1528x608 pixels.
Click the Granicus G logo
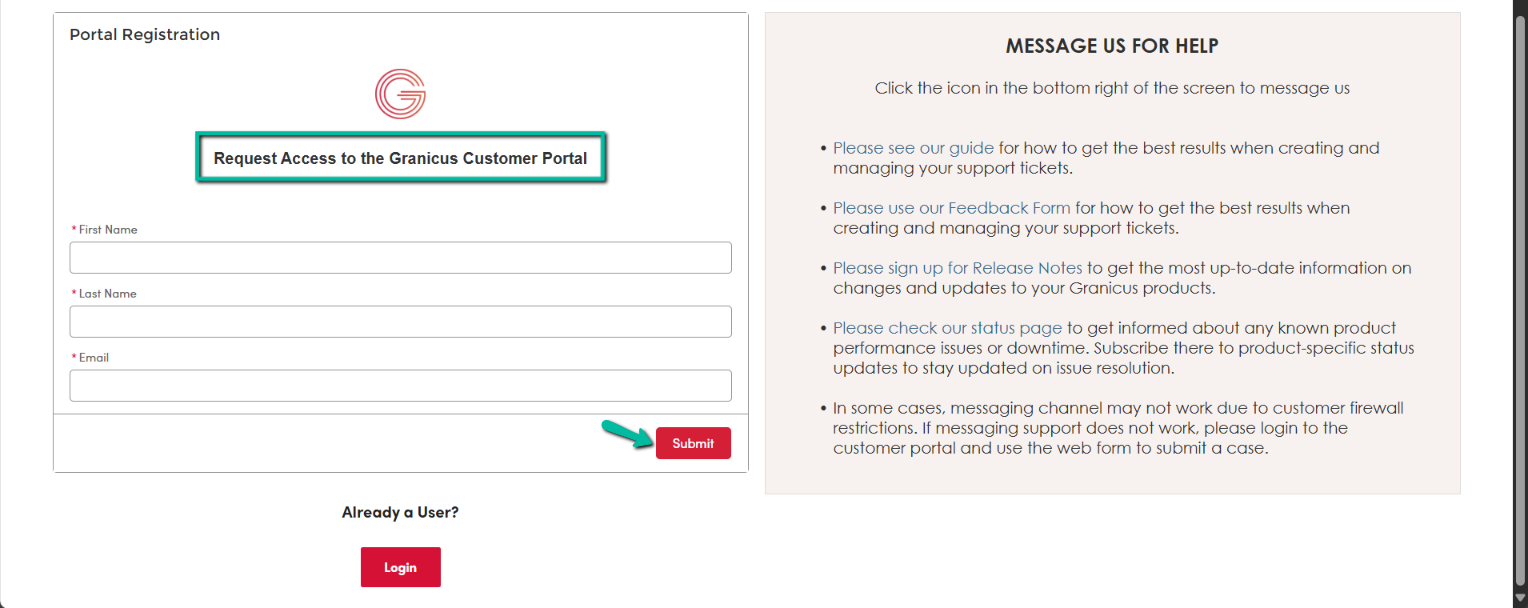400,94
